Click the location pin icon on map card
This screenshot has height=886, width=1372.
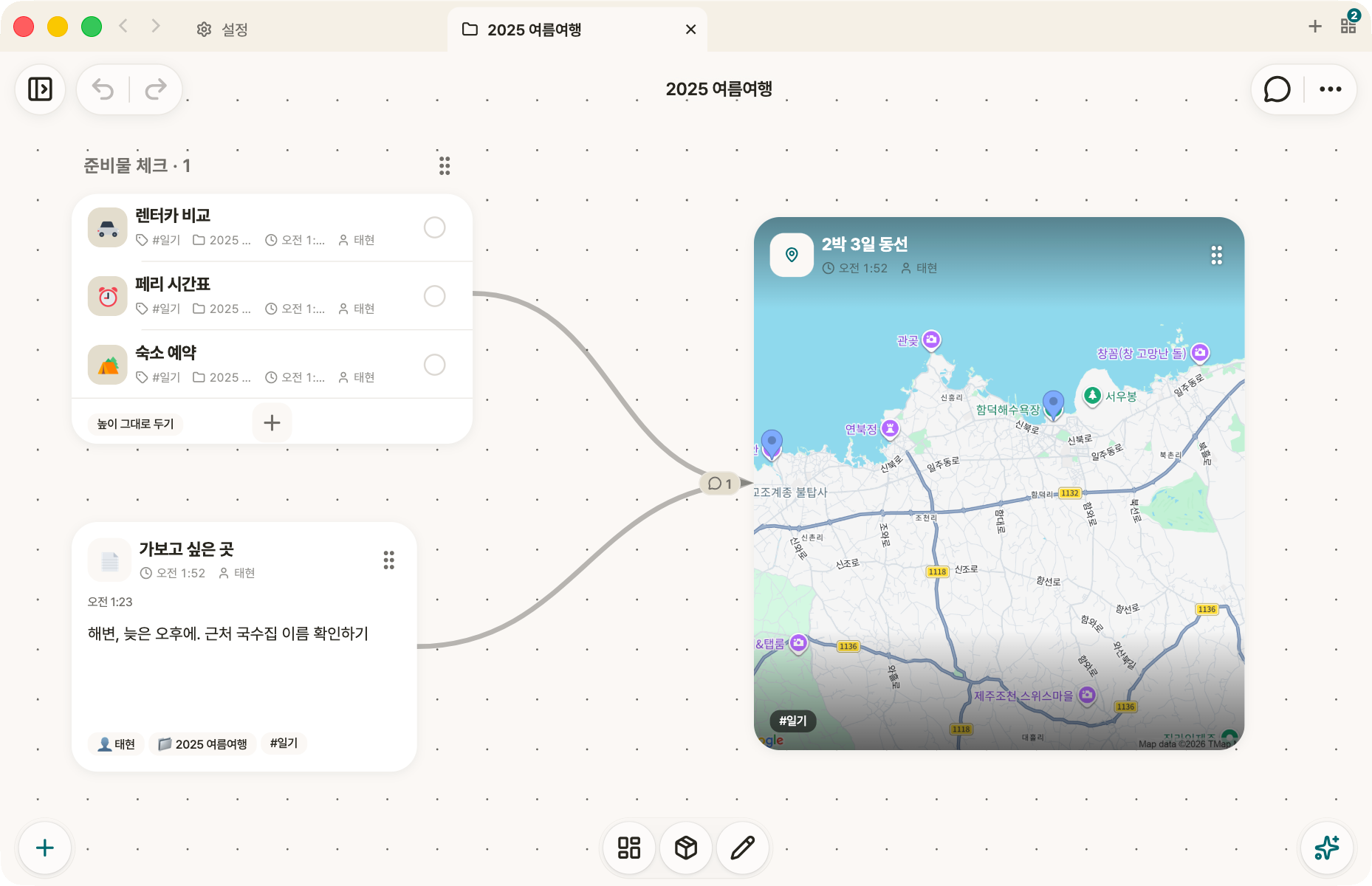click(x=792, y=255)
